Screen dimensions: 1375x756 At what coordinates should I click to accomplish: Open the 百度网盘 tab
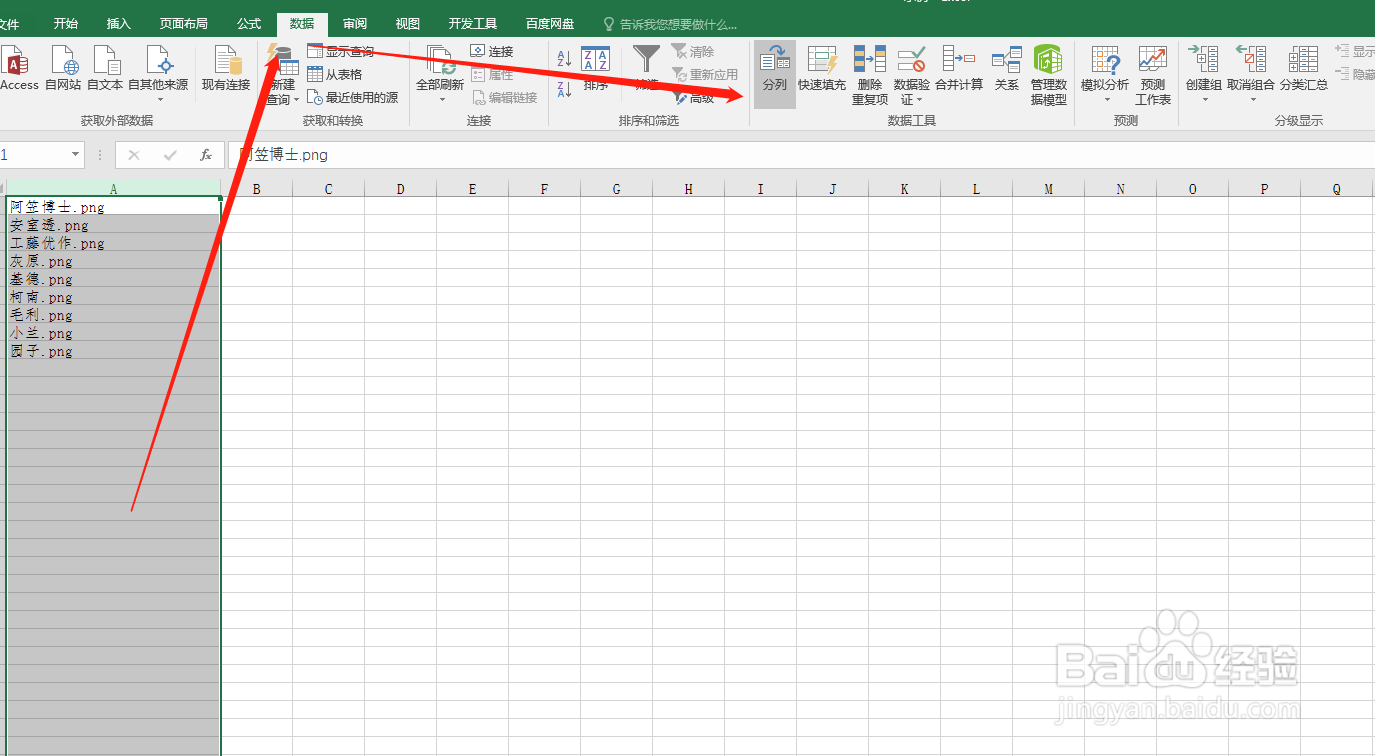point(550,24)
